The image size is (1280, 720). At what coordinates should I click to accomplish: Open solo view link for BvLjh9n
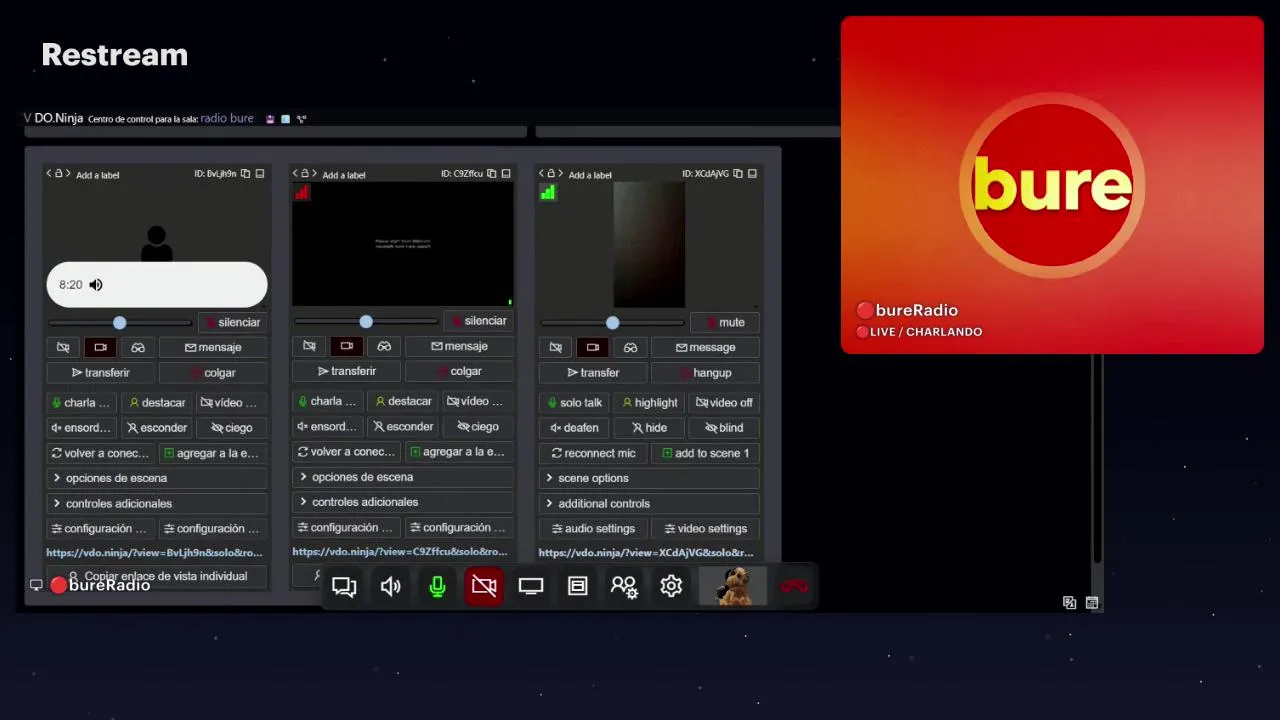pyautogui.click(x=154, y=552)
